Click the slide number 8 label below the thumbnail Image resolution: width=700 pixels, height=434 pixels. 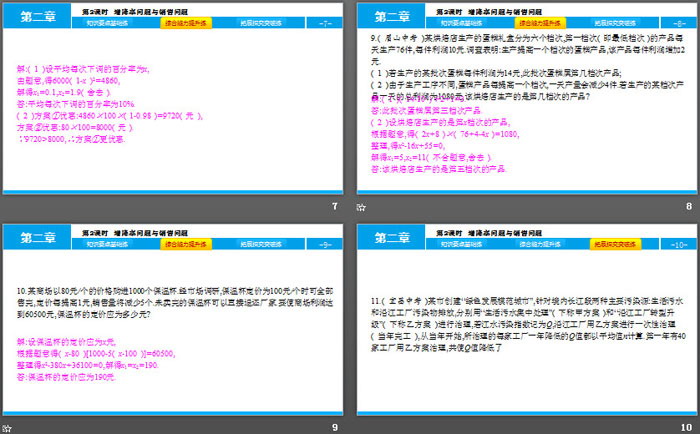(688, 206)
